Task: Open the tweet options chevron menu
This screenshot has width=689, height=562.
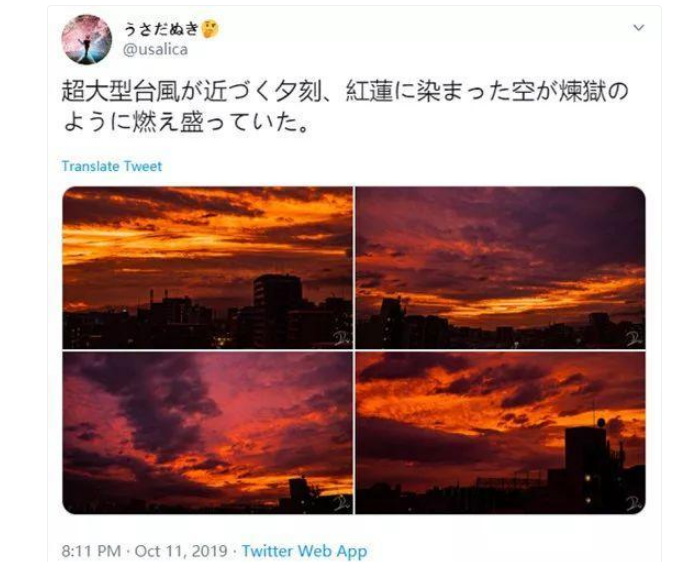Action: 638,28
